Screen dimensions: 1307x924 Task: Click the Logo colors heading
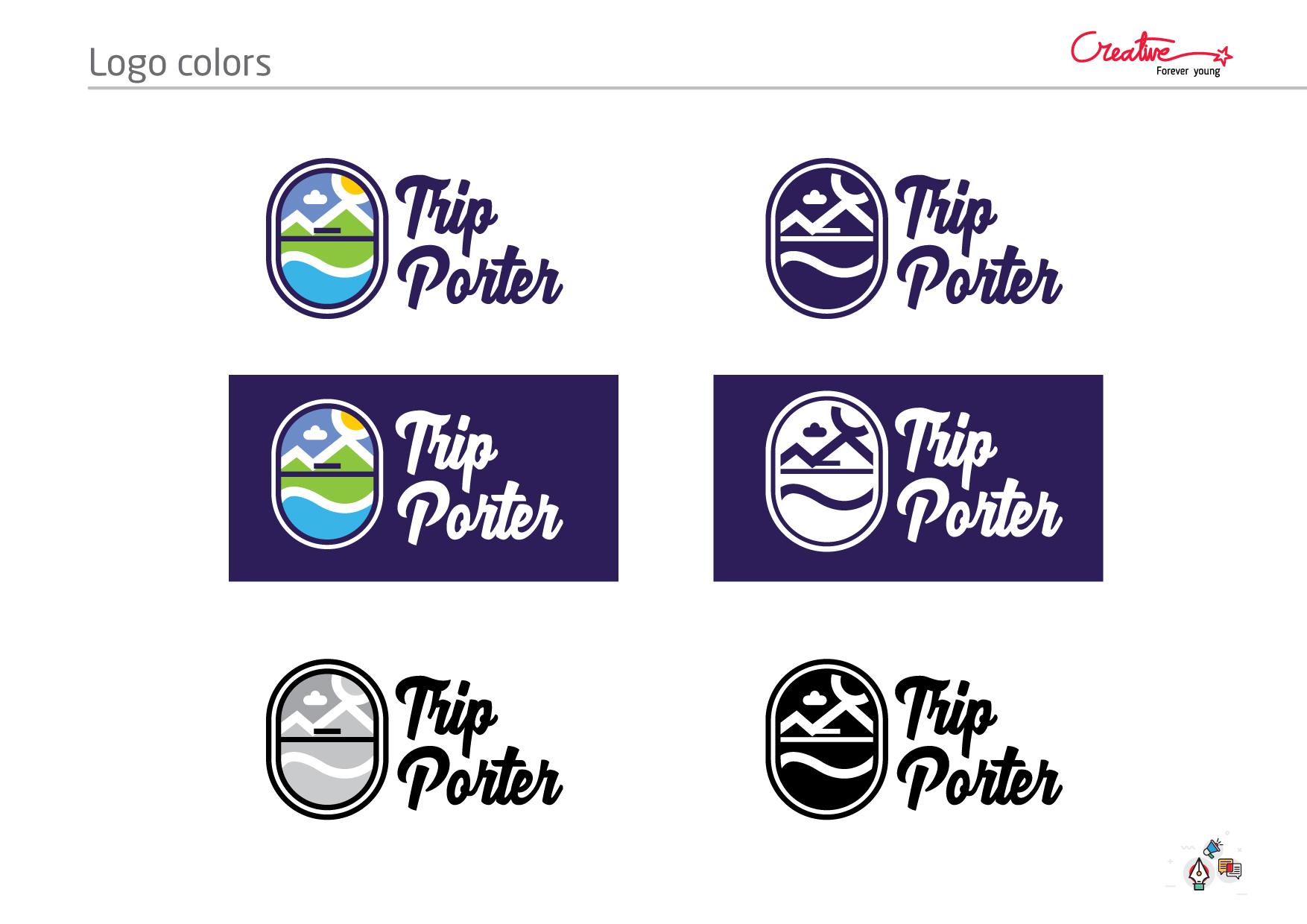click(x=180, y=63)
